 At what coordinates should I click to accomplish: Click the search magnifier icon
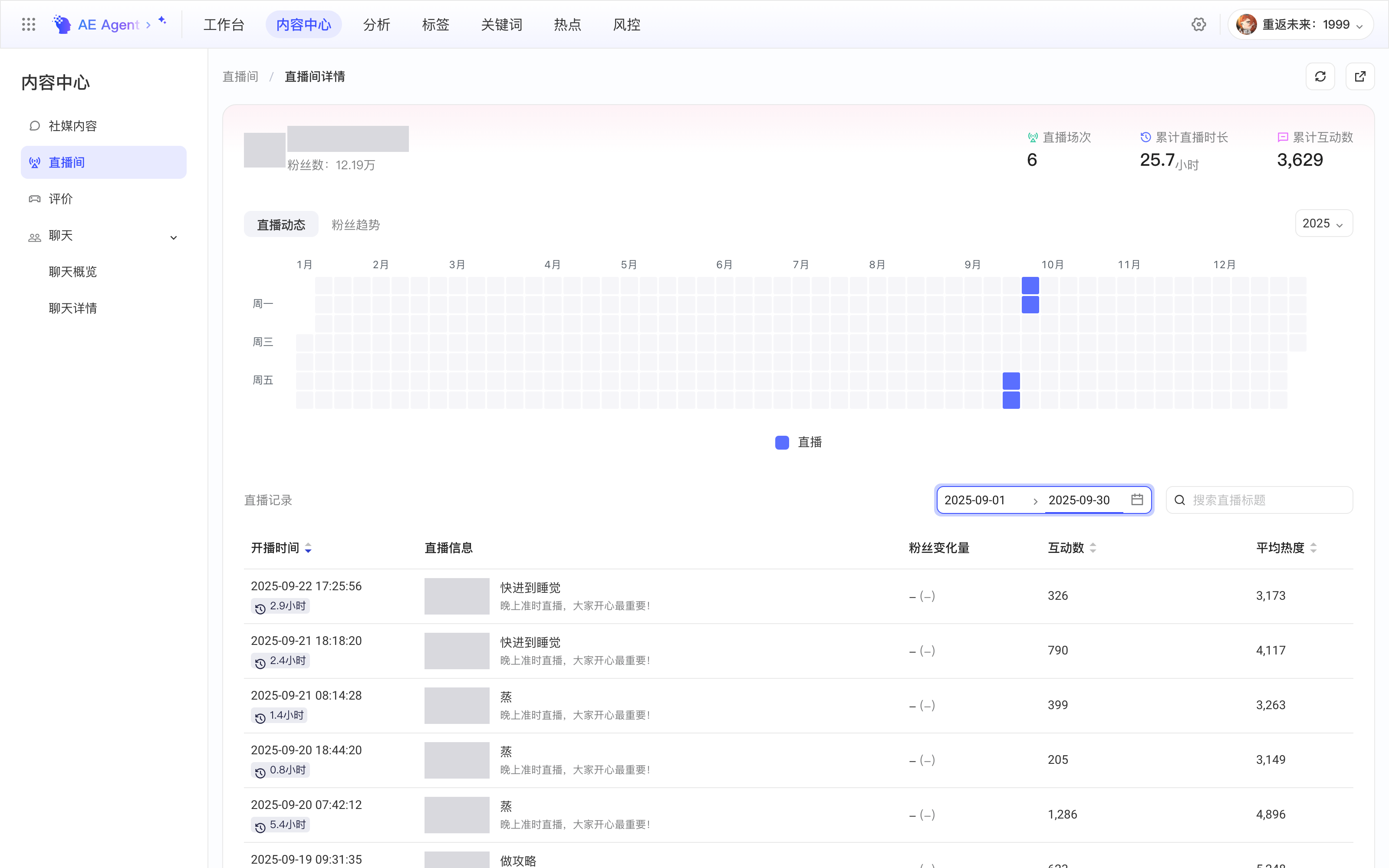[x=1179, y=500]
